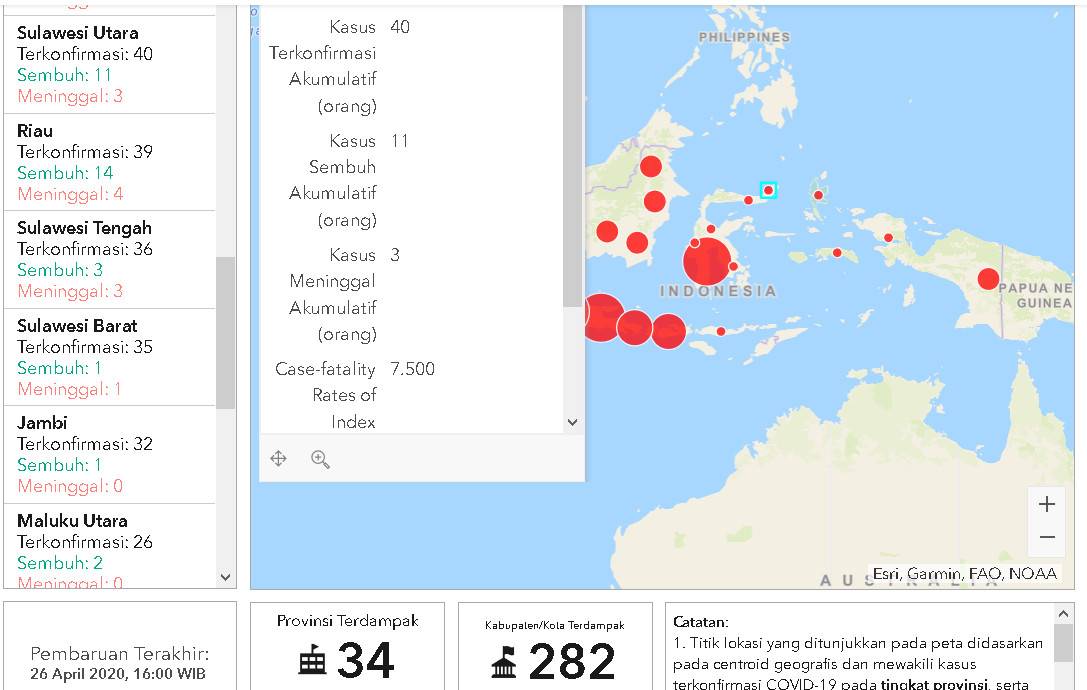
Task: Click the largest red circle over Sulawesi
Action: click(707, 262)
